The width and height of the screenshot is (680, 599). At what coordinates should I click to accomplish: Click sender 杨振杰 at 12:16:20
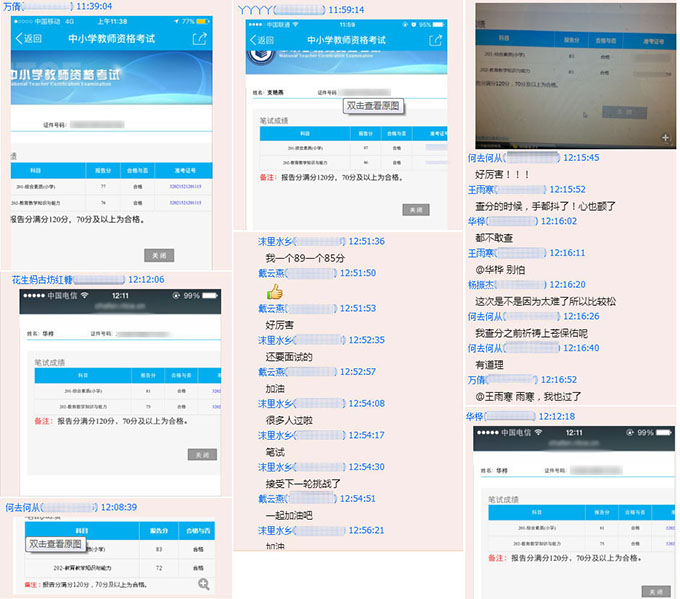click(481, 285)
